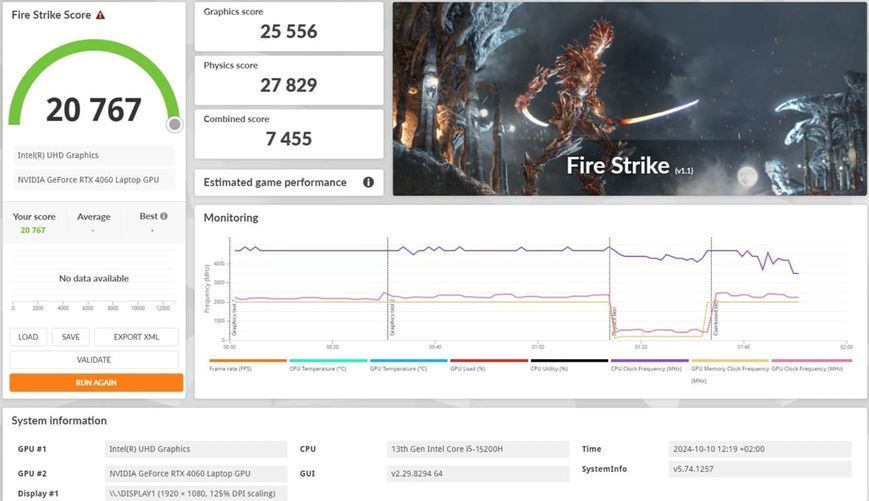869x501 pixels.
Task: Click the Time value 2024-10-10 12:19
Action: [x=760, y=449]
